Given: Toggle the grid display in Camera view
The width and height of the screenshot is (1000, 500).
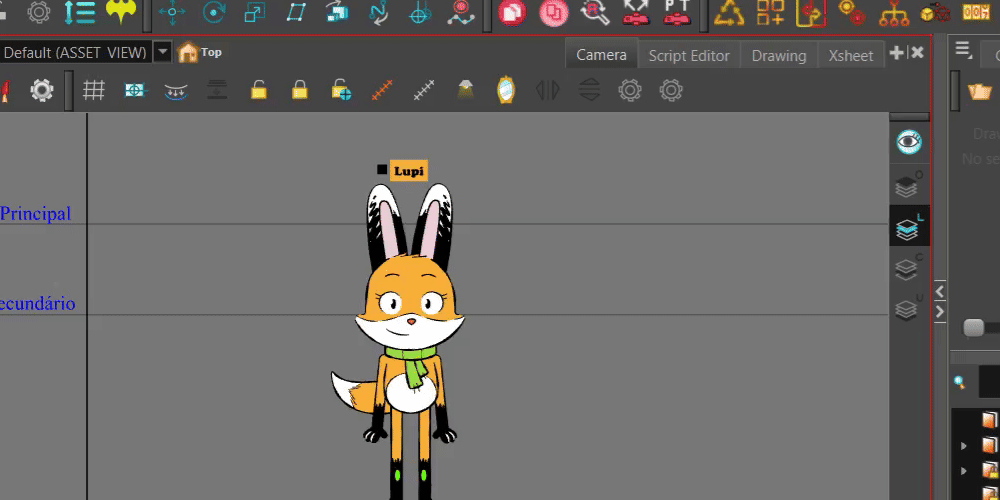Looking at the screenshot, I should tap(94, 91).
